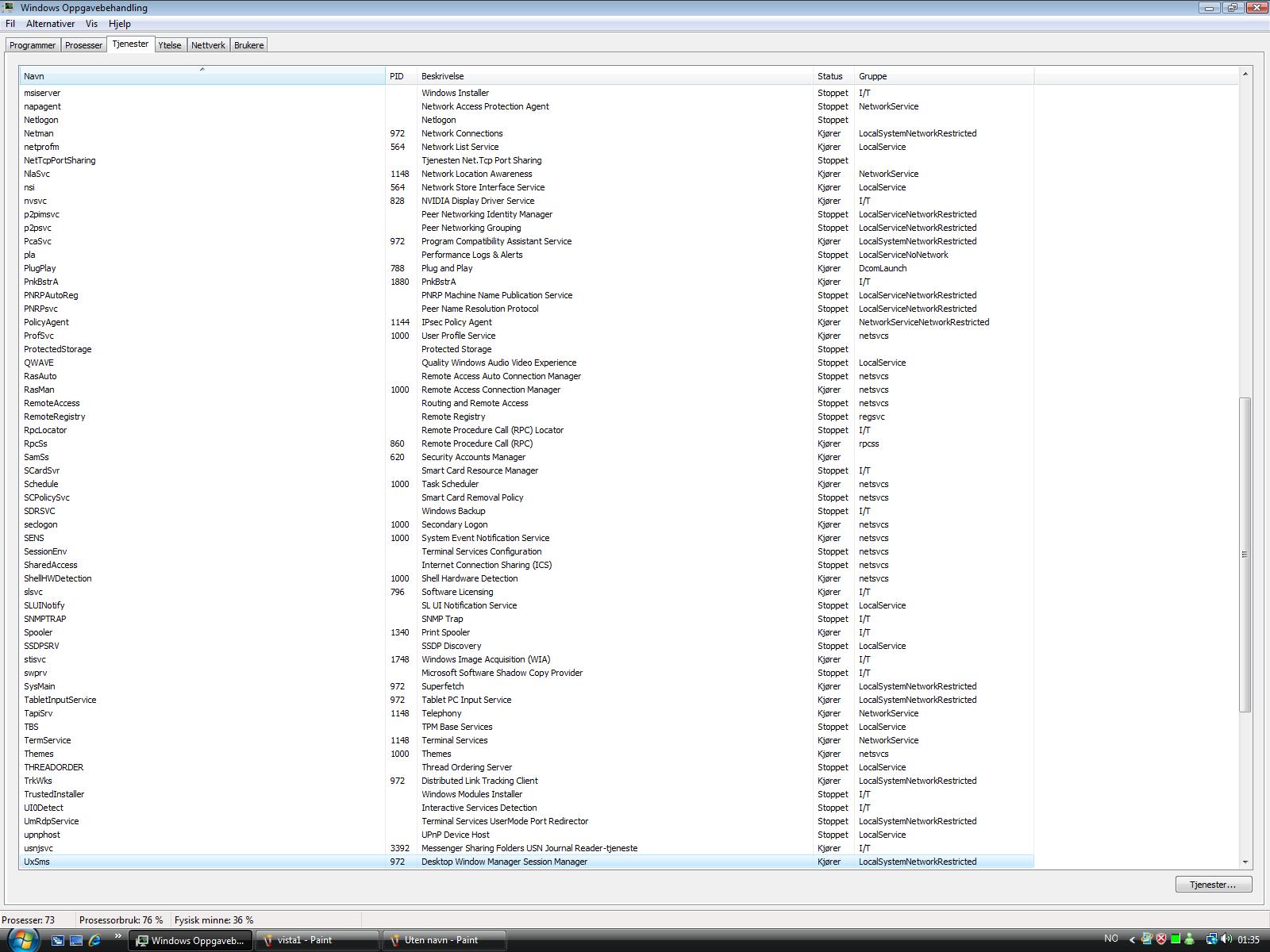Screen dimensions: 1270x952
Task: Click the SamSs Security Accounts Manager row
Action: (x=526, y=457)
